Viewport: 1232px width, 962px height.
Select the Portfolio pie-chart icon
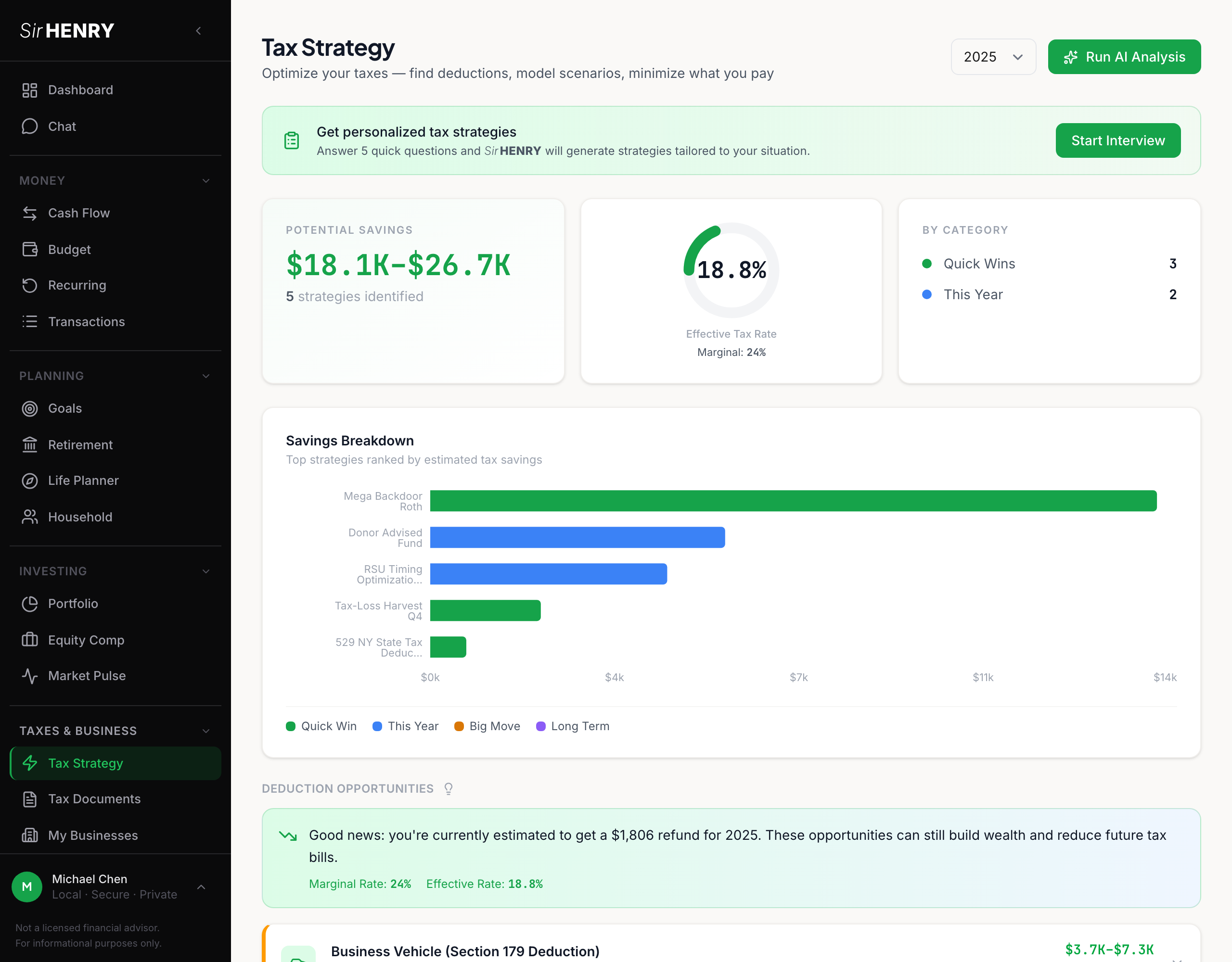pyautogui.click(x=29, y=603)
